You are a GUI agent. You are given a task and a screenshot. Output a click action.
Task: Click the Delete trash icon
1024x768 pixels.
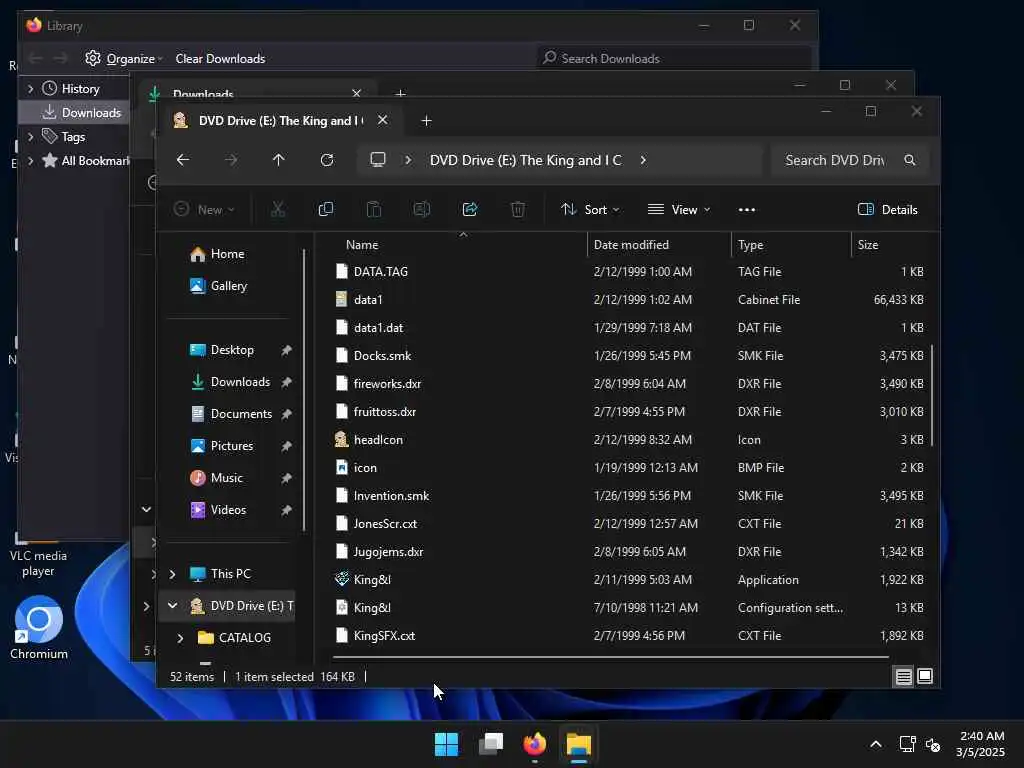[517, 210]
